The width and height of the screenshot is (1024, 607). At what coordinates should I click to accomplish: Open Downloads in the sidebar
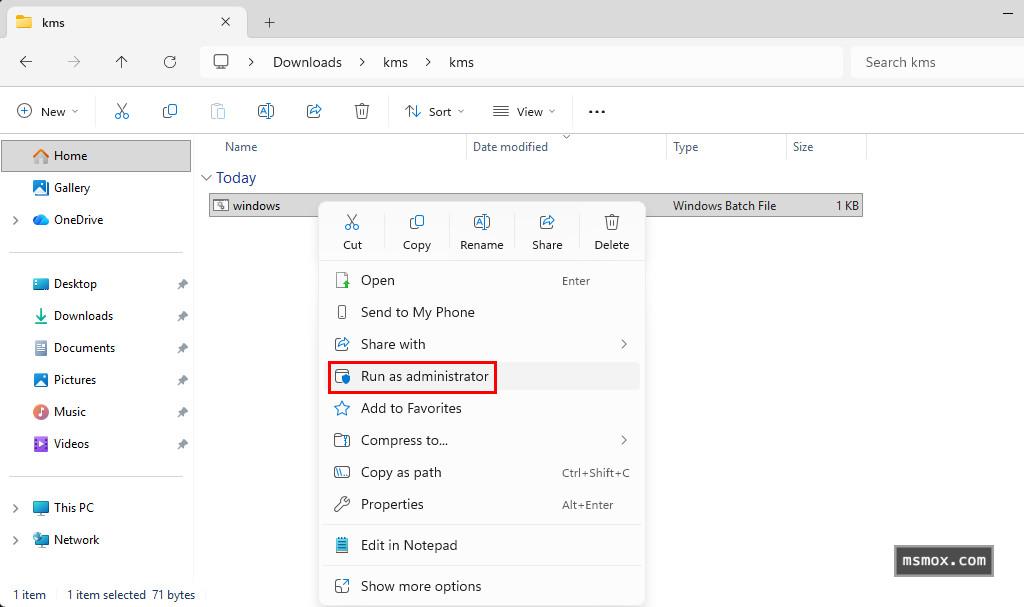[x=83, y=316]
